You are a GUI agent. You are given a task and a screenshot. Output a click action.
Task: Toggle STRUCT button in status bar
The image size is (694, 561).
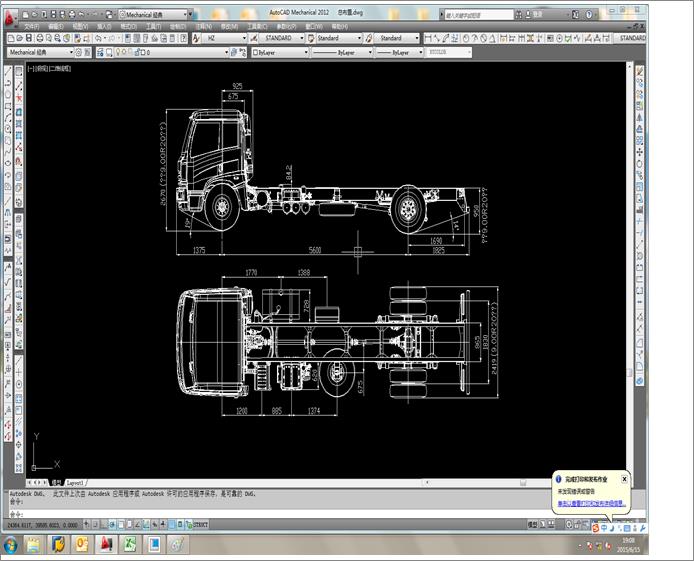200,525
